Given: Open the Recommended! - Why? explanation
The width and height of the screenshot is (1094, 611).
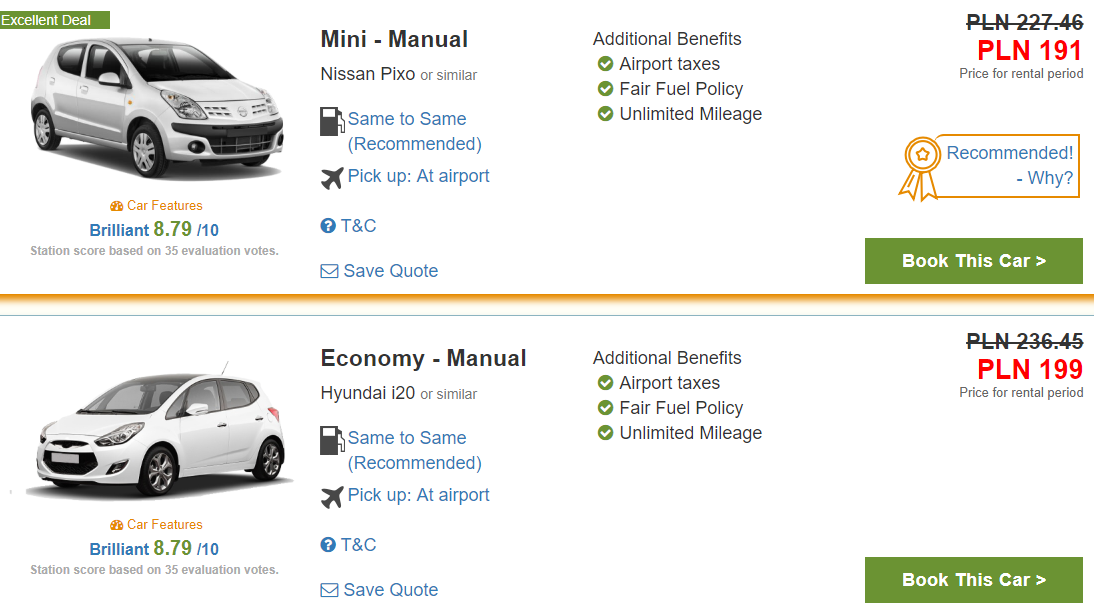Looking at the screenshot, I should click(x=1009, y=165).
